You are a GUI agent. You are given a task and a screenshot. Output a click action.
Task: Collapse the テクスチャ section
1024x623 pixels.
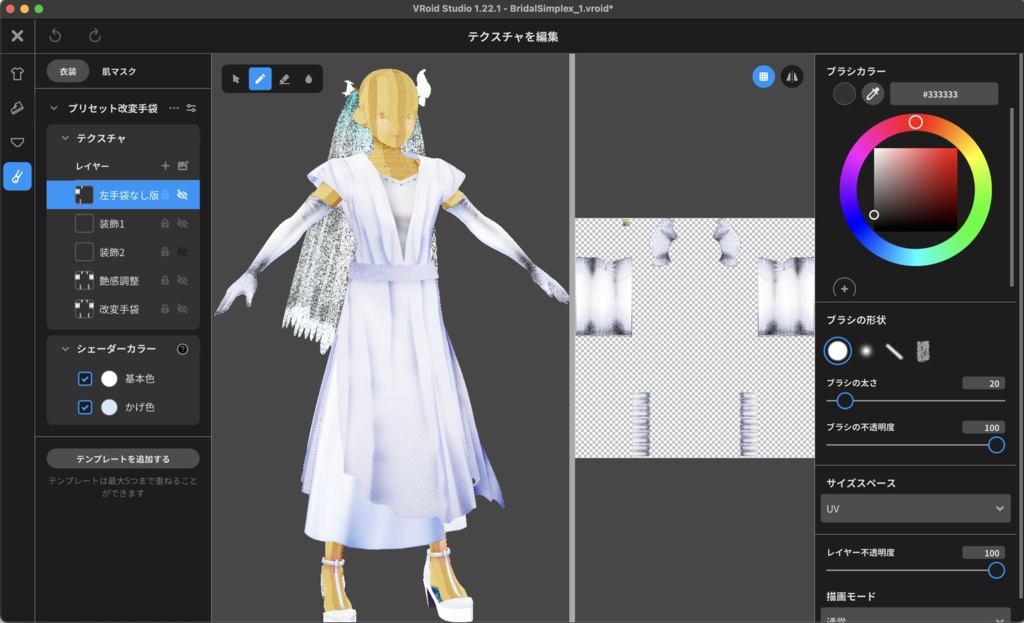[x=65, y=138]
